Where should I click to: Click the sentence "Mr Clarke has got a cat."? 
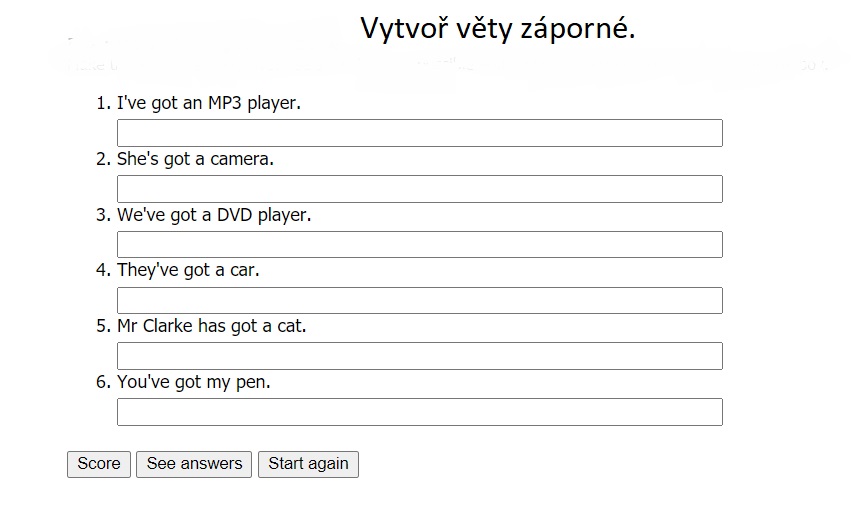(211, 326)
